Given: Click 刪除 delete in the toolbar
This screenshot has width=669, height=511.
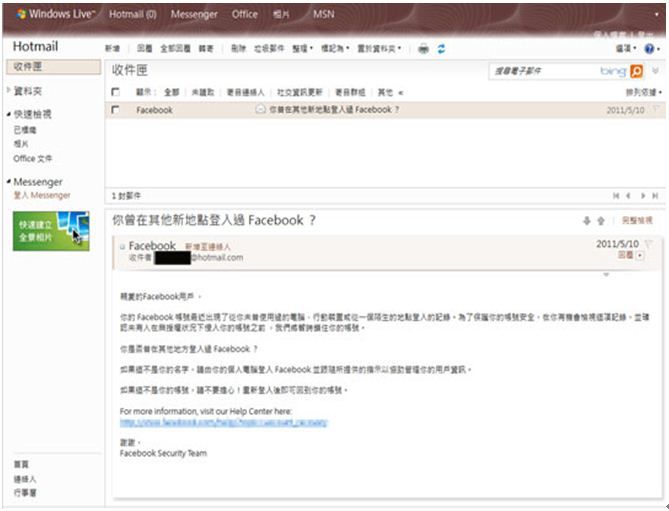Looking at the screenshot, I should 239,49.
